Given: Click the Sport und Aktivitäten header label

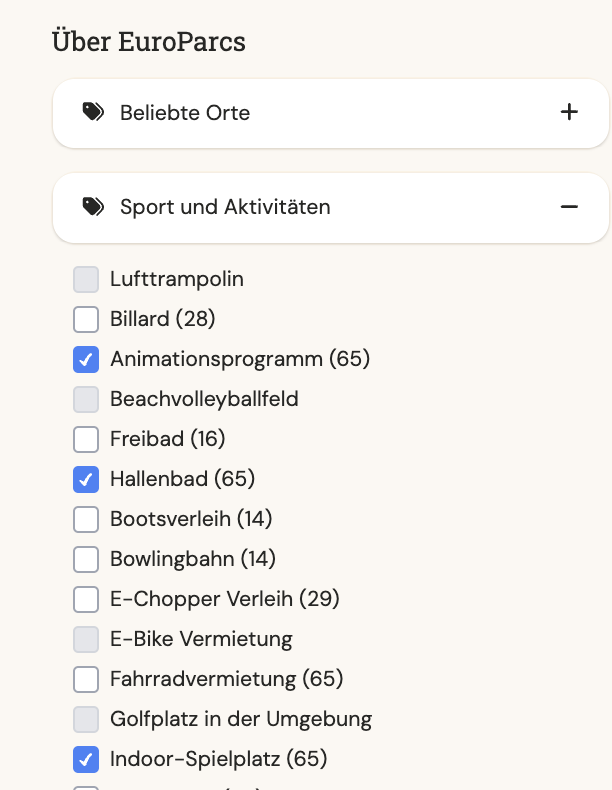Looking at the screenshot, I should (225, 207).
